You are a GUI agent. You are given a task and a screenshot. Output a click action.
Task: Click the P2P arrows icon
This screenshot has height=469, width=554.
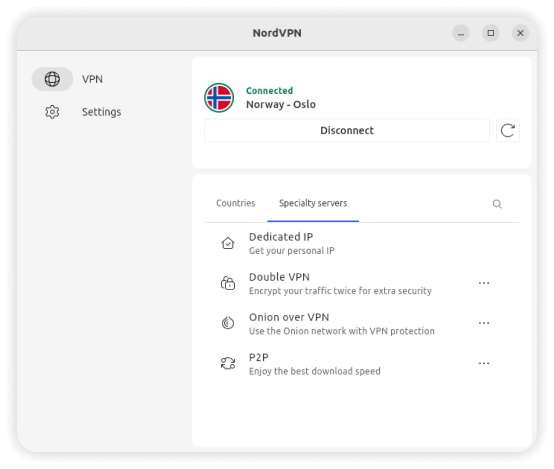pos(228,363)
